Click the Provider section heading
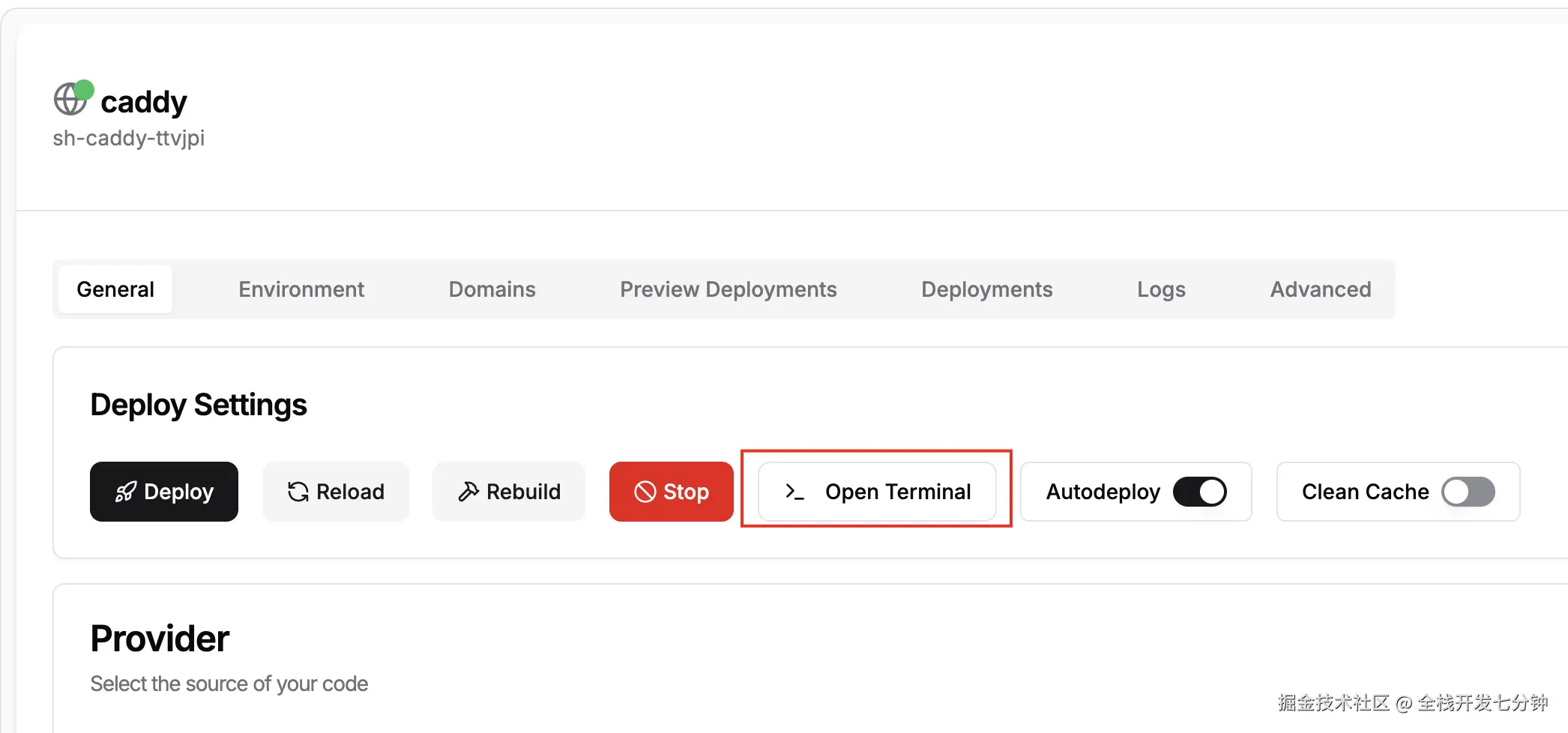 (x=160, y=639)
